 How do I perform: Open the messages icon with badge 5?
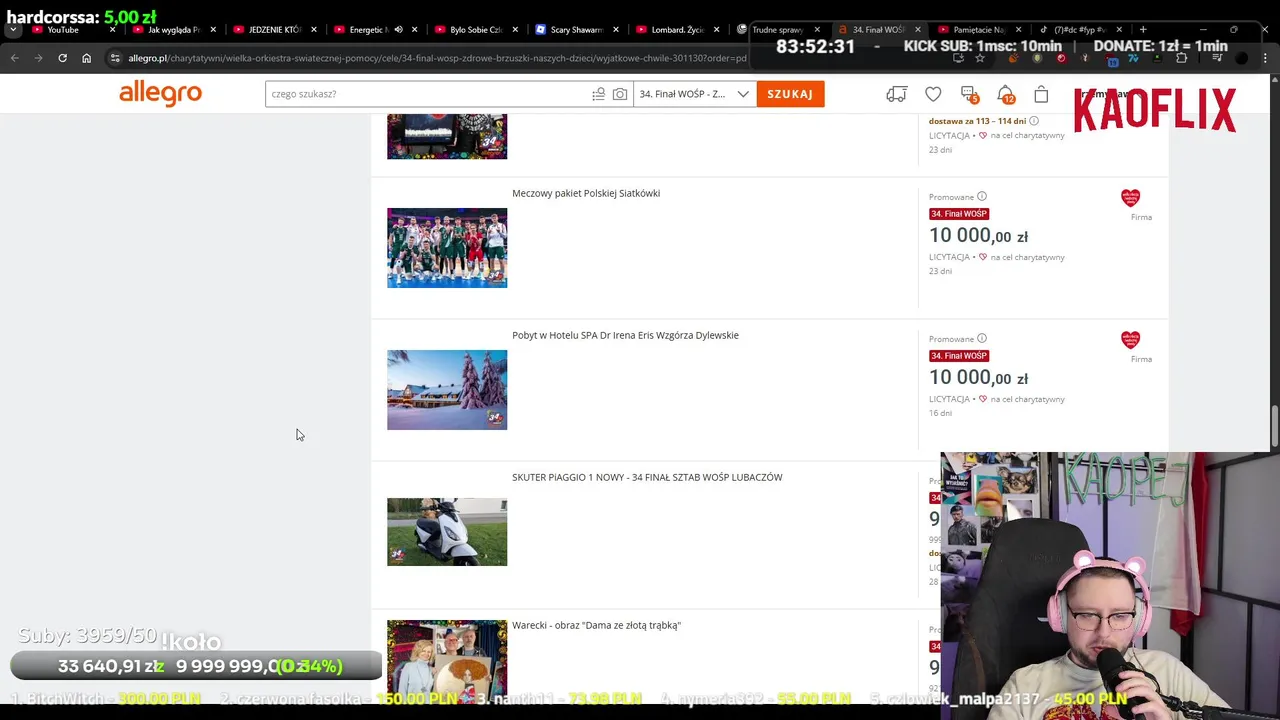coord(969,94)
